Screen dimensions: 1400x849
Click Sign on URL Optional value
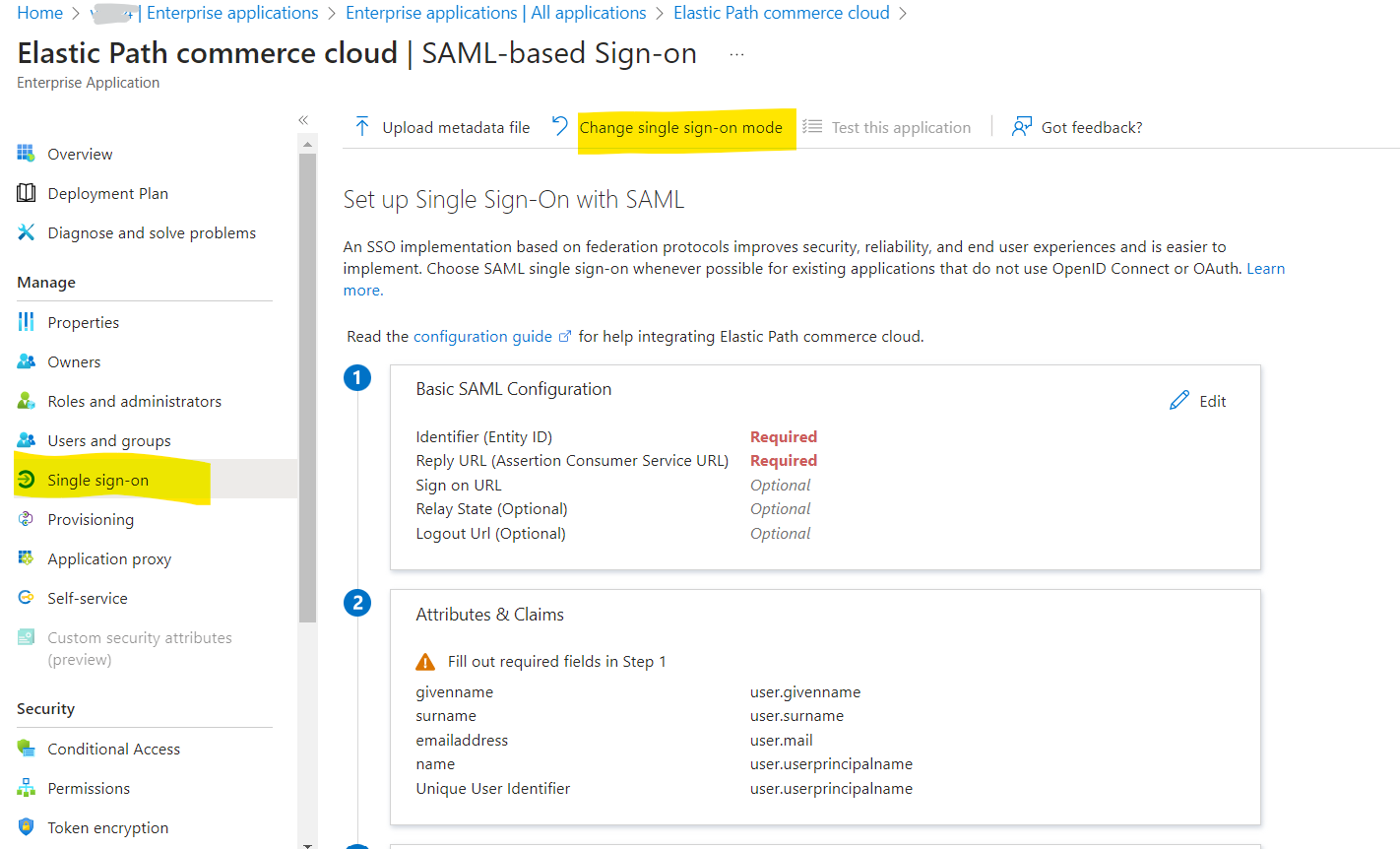pos(780,485)
